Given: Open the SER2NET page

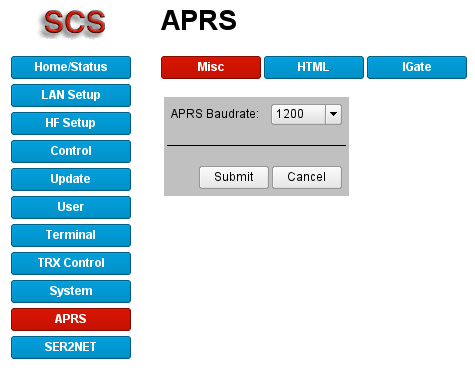Looking at the screenshot, I should click(x=71, y=347).
